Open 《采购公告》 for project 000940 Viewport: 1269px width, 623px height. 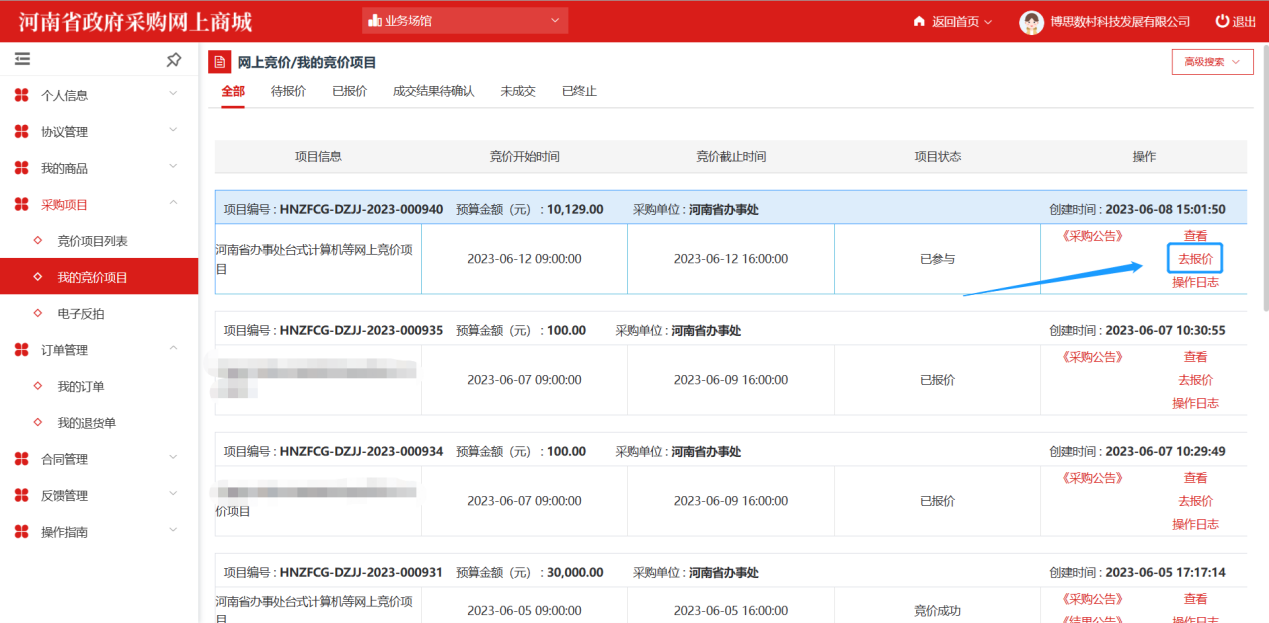1092,236
